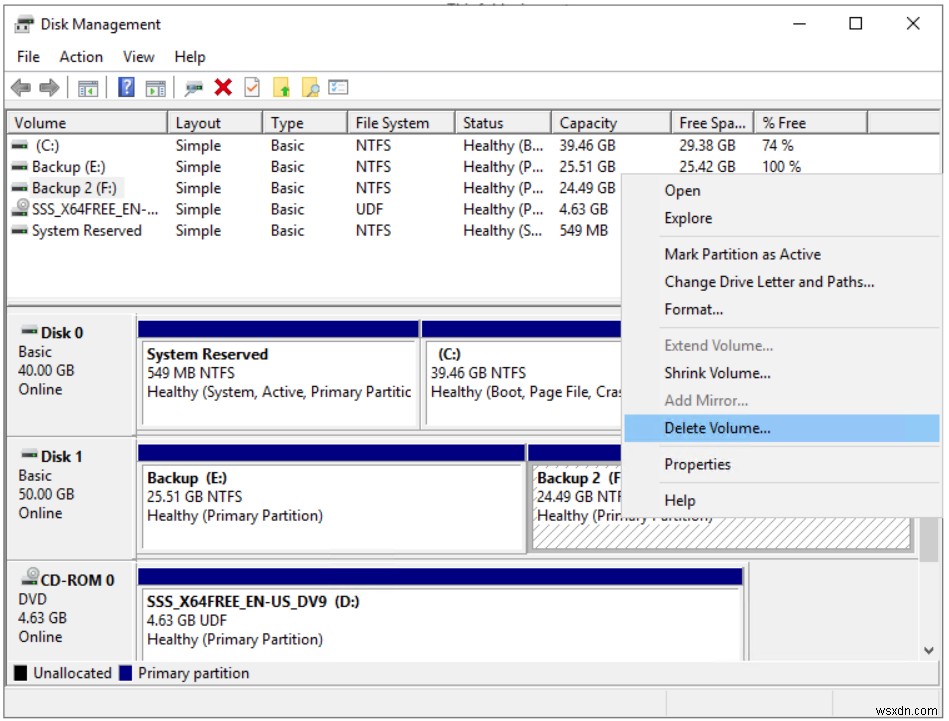
Task: Click the folder-with-magnifier search toolbar icon
Action: click(311, 87)
